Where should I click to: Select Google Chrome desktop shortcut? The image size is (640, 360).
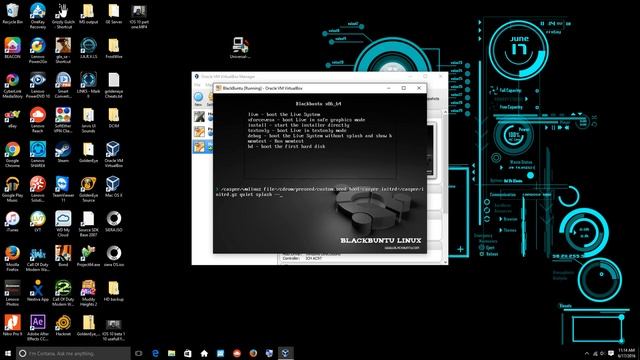(x=12, y=155)
